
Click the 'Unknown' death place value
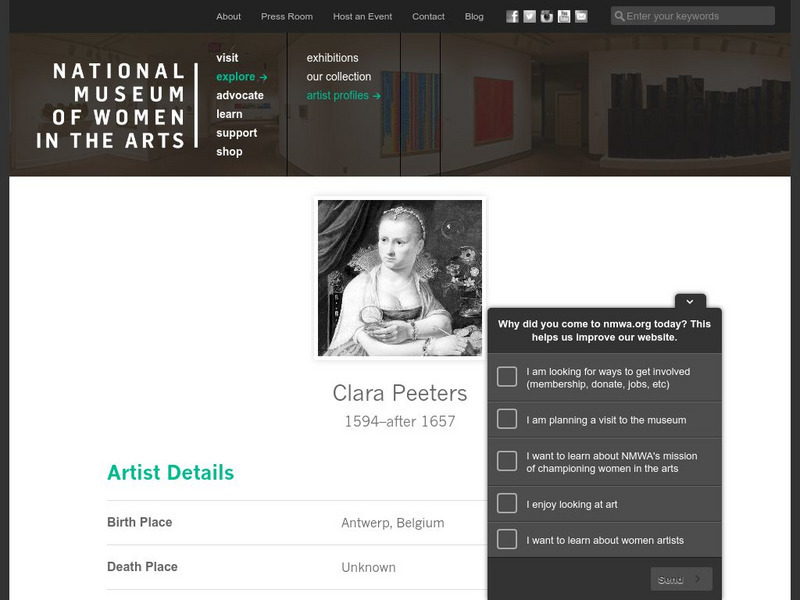point(368,567)
